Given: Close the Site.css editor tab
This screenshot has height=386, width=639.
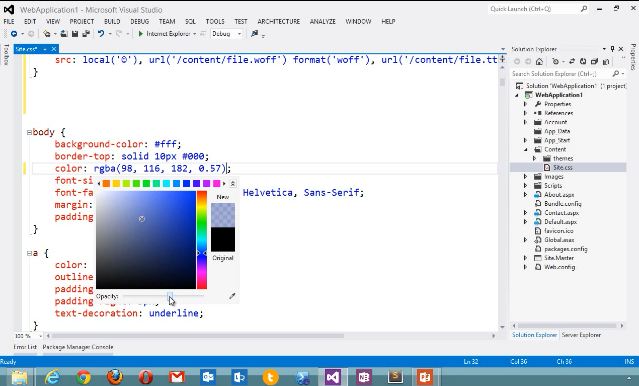Looking at the screenshot, I should click(x=53, y=49).
